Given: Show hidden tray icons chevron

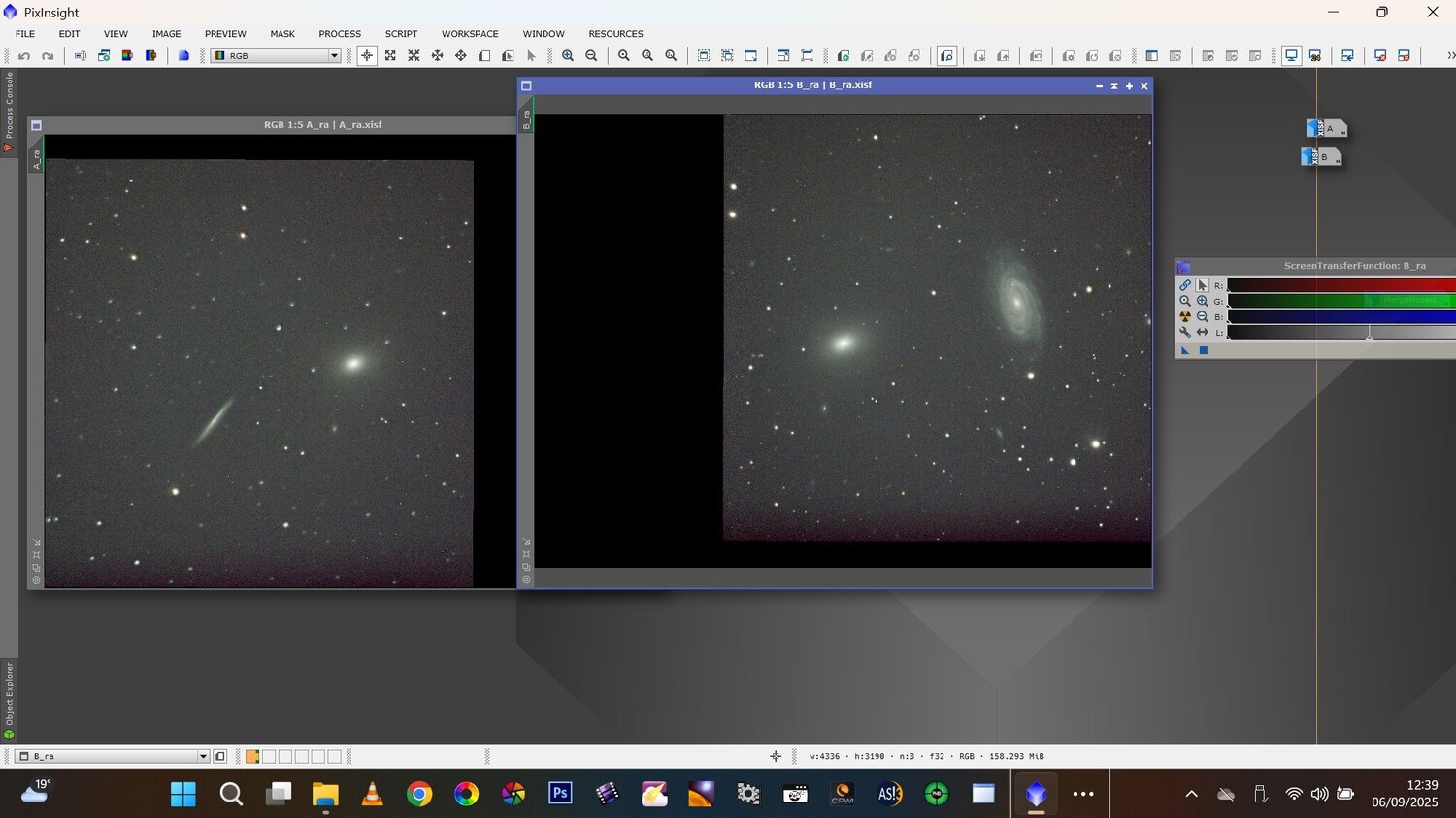Looking at the screenshot, I should (x=1192, y=794).
